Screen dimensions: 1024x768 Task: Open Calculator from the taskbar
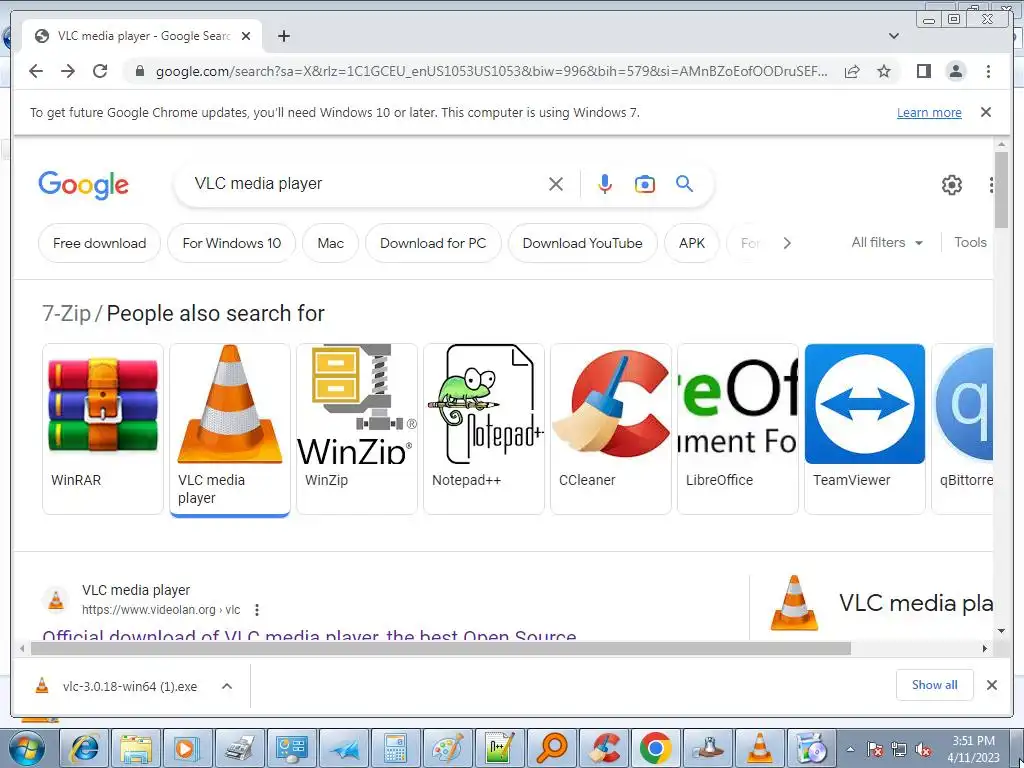[396, 748]
